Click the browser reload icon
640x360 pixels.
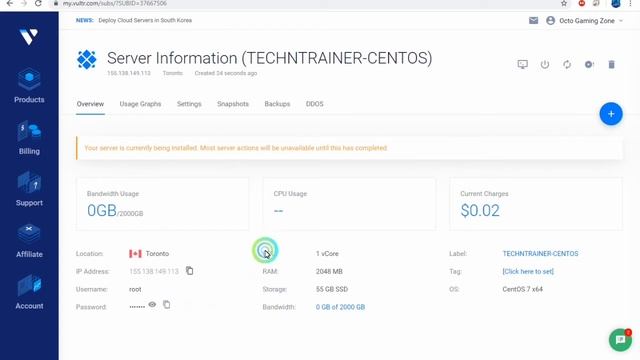click(x=38, y=3)
